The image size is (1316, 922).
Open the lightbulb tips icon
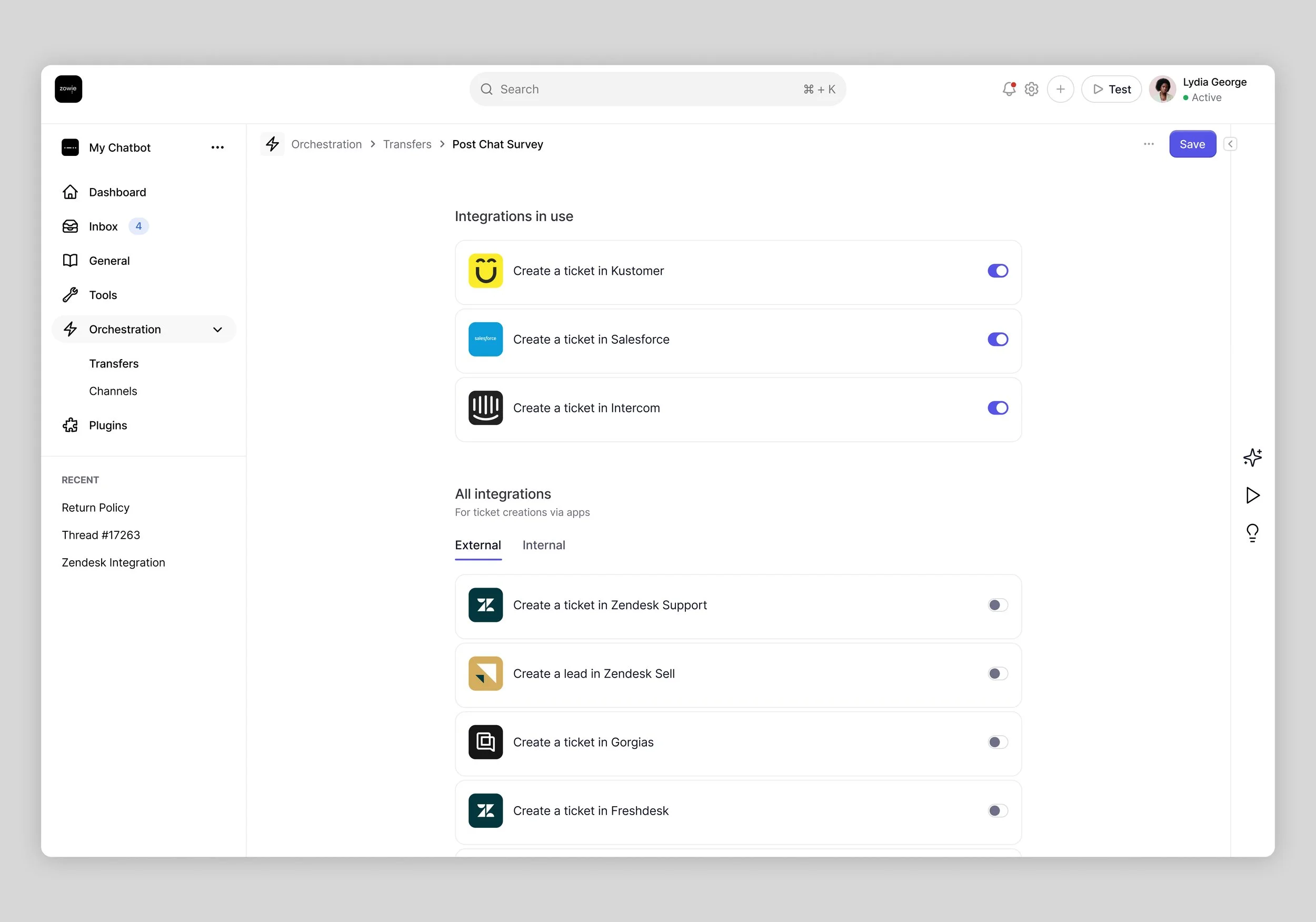1252,533
